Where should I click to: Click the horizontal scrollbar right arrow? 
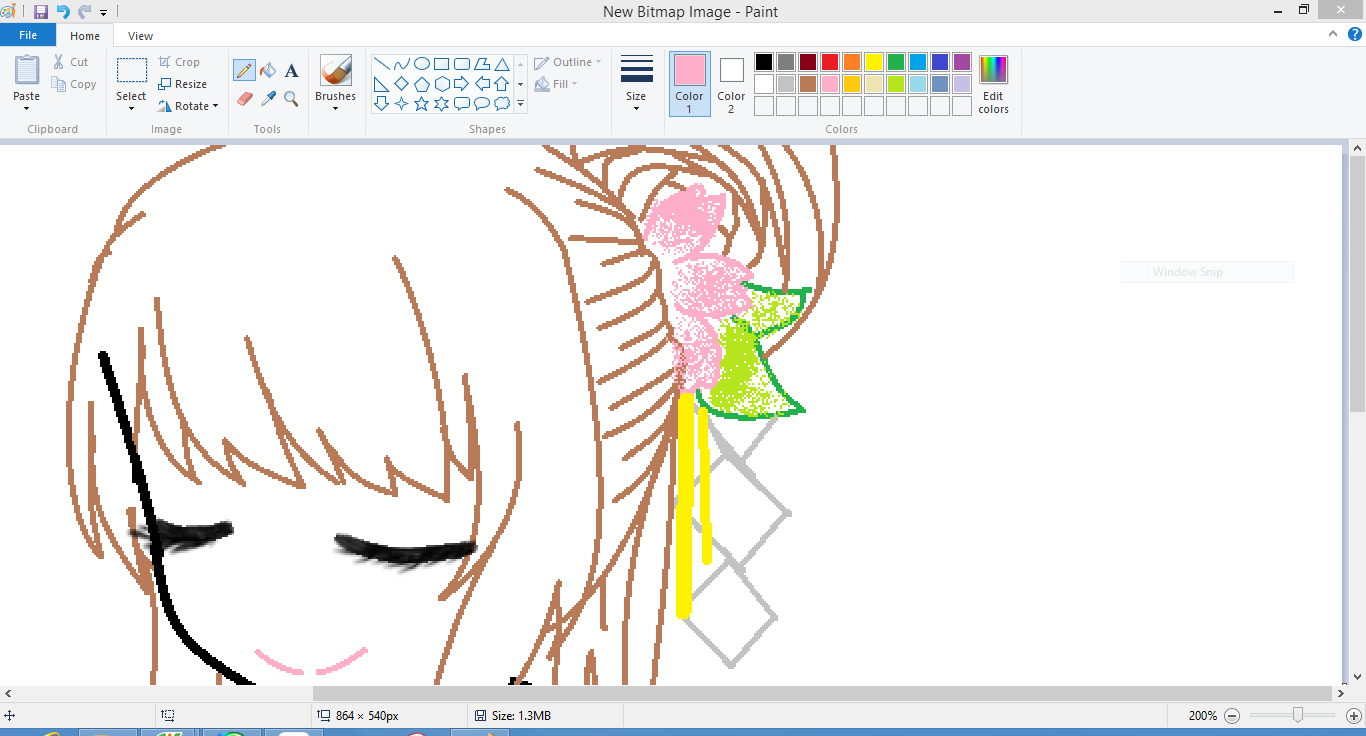(1340, 693)
